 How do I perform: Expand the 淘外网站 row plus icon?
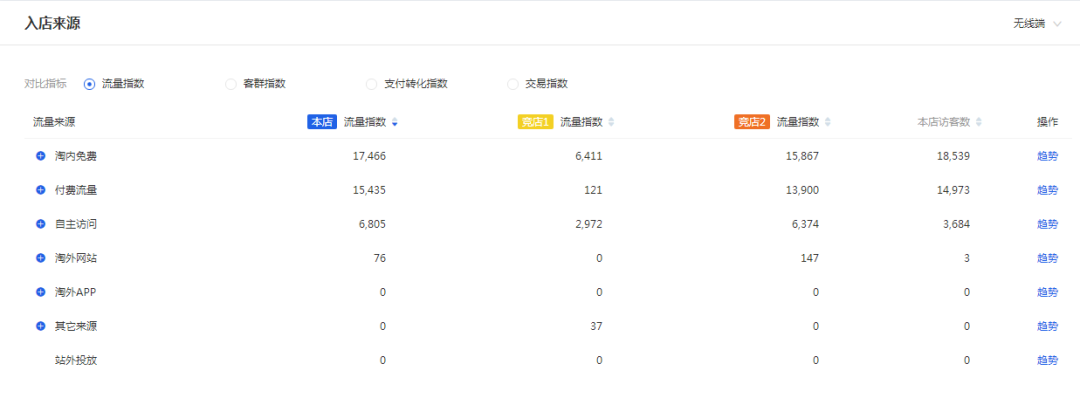(41, 258)
